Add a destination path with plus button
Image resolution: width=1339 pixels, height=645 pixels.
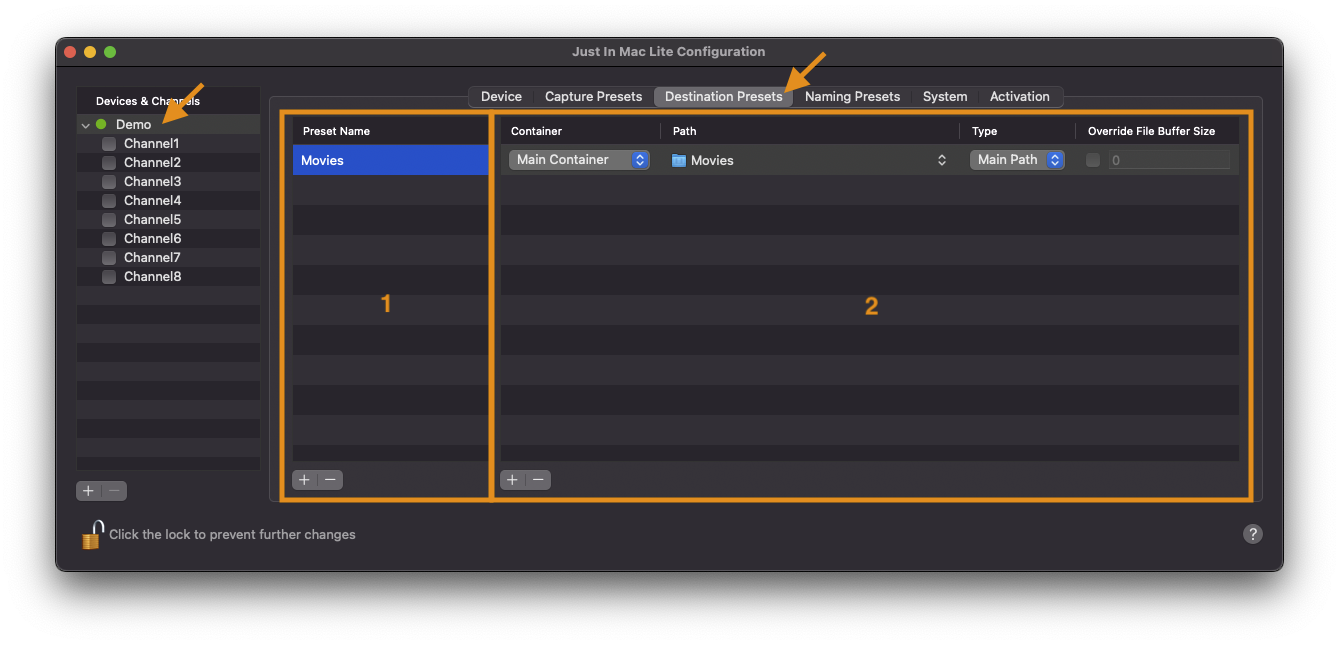513,480
